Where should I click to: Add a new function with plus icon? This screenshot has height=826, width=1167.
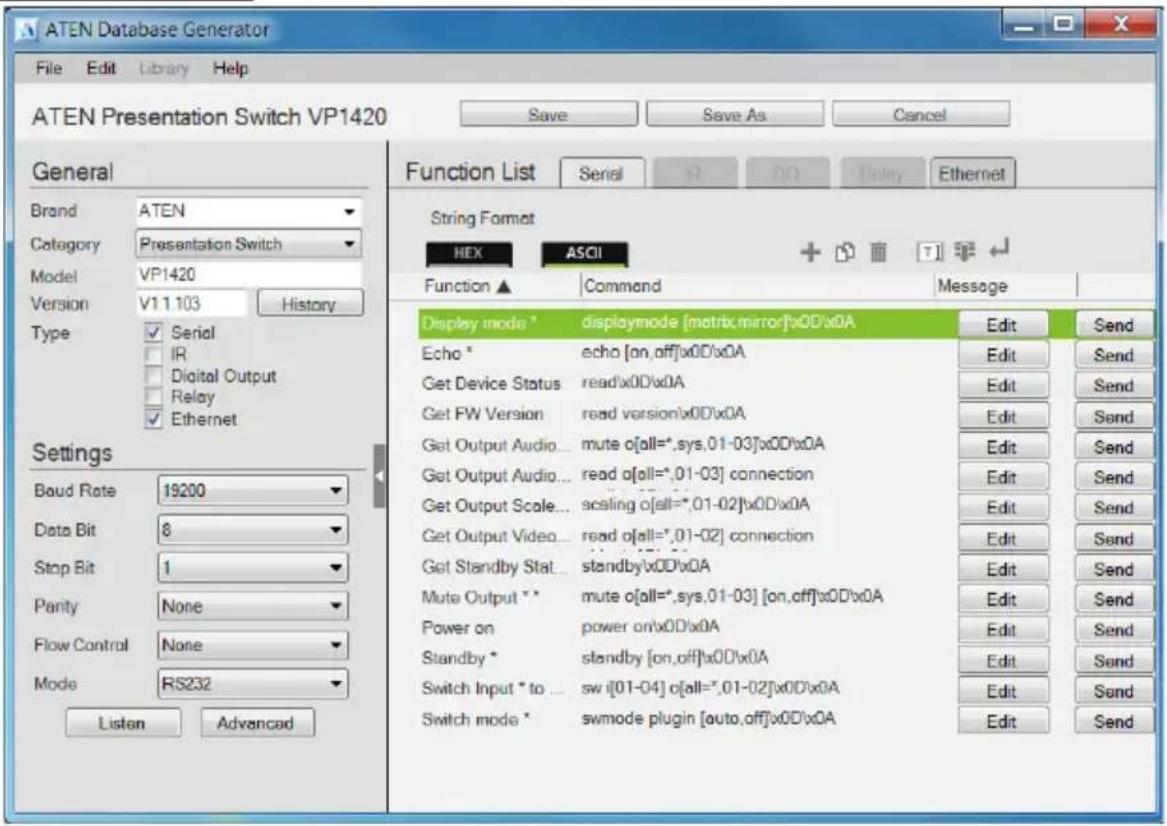(x=810, y=252)
